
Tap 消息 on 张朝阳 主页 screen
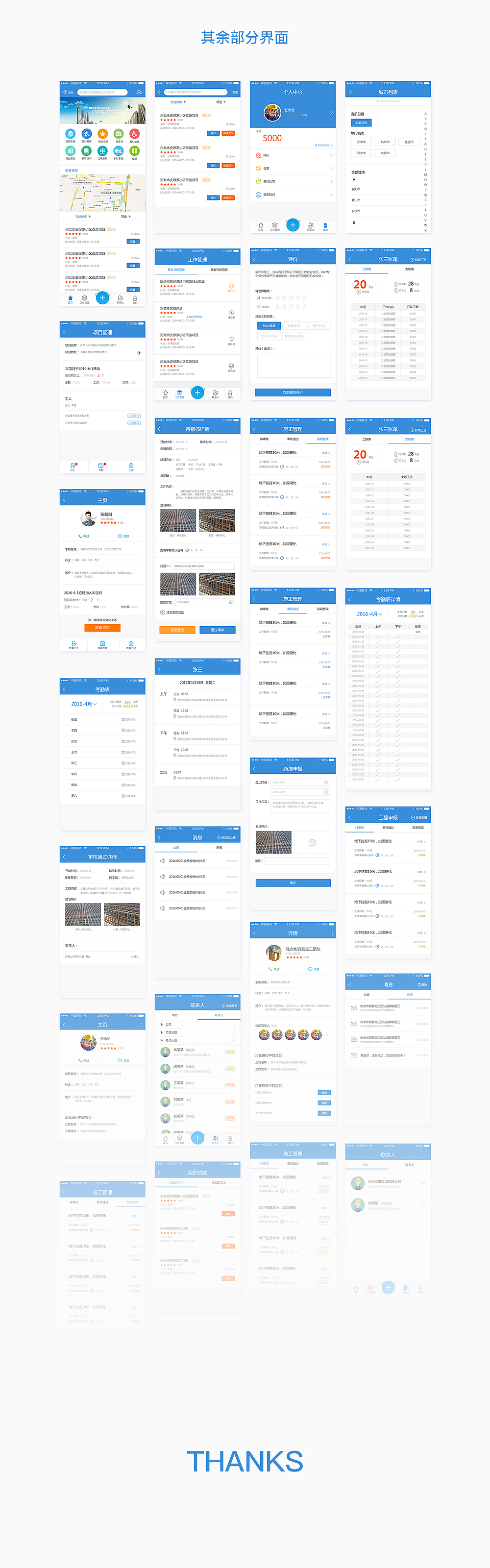coord(123,536)
